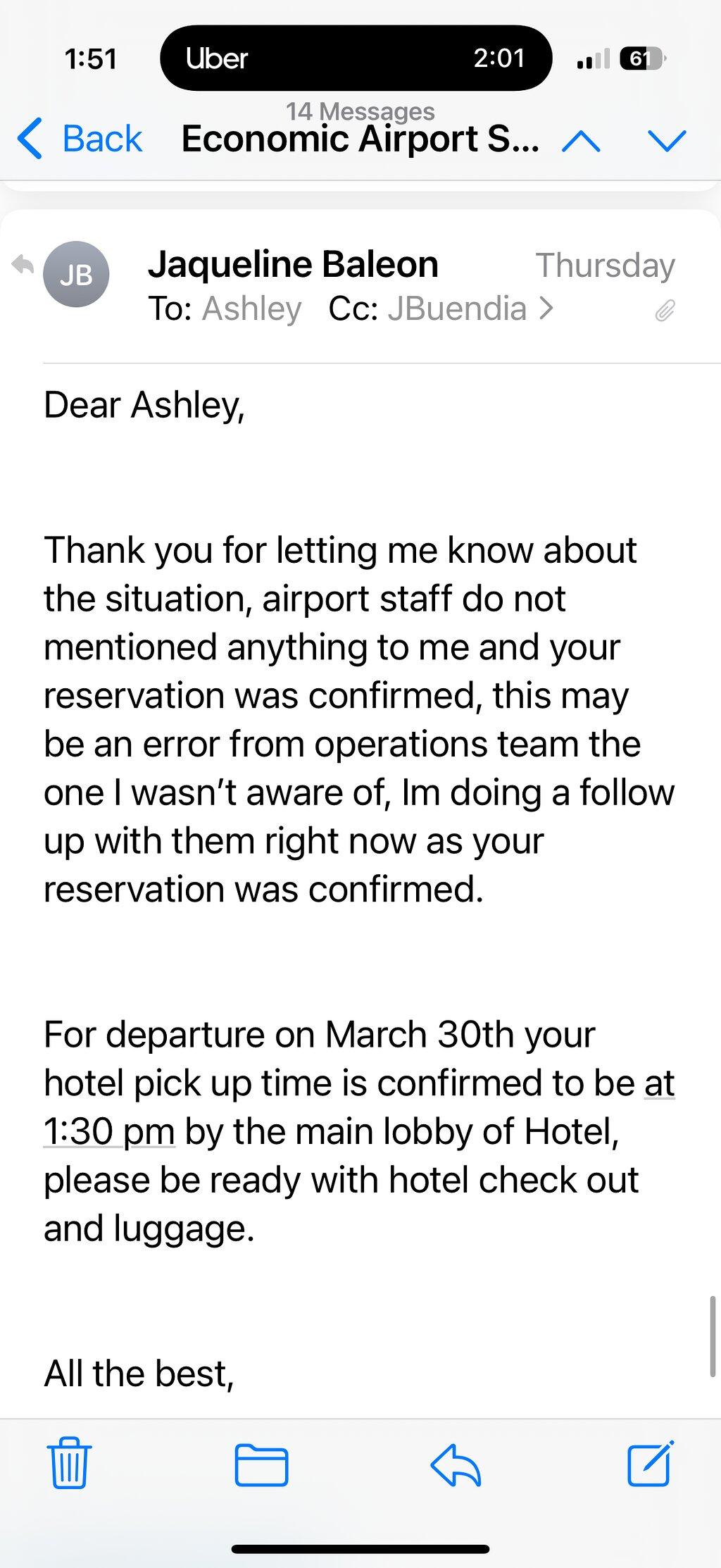This screenshot has height=1568, width=721.
Task: Open the Uber live activity pill
Action: (356, 58)
